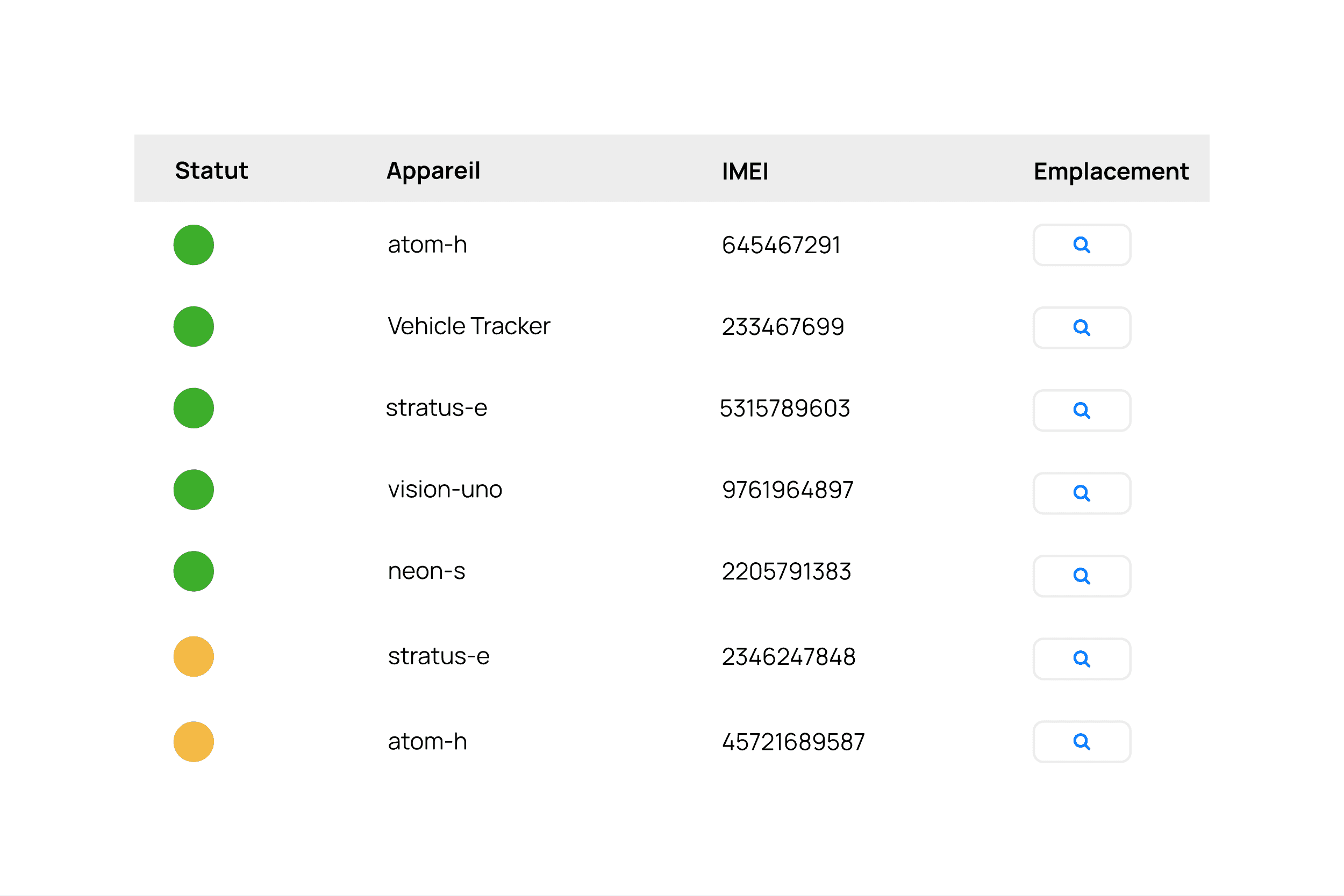Image resolution: width=1344 pixels, height=896 pixels.
Task: Click the Emplacement column header
Action: pos(1111,171)
